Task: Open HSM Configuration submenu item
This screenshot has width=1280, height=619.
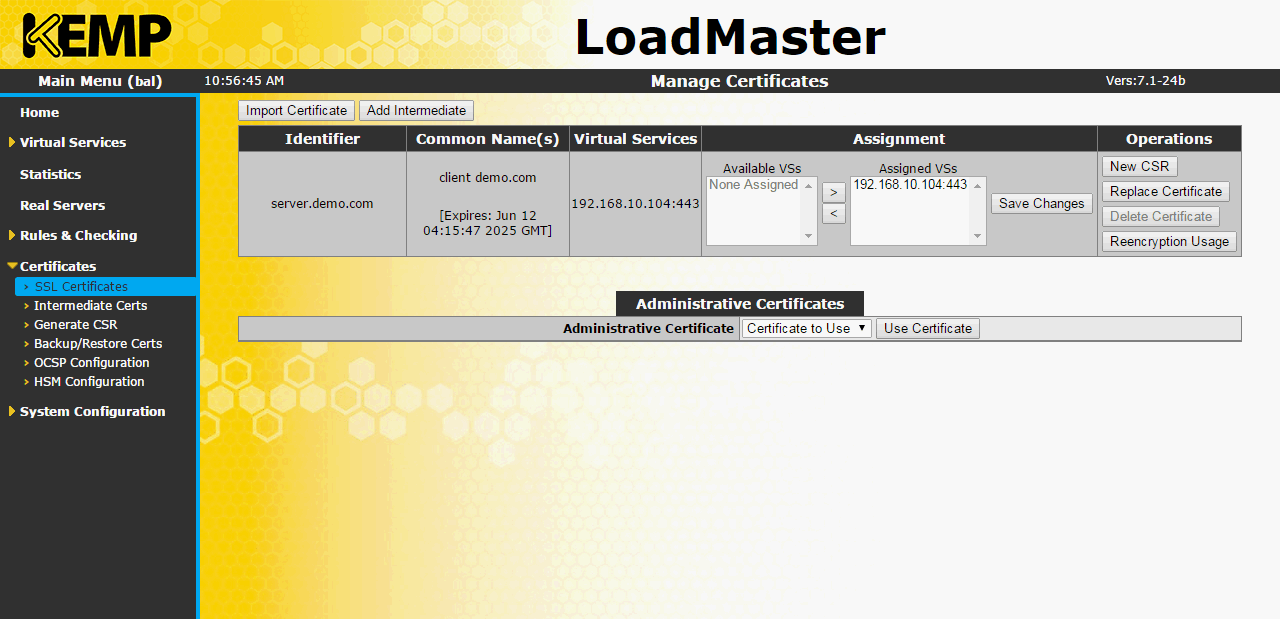Action: click(x=89, y=381)
